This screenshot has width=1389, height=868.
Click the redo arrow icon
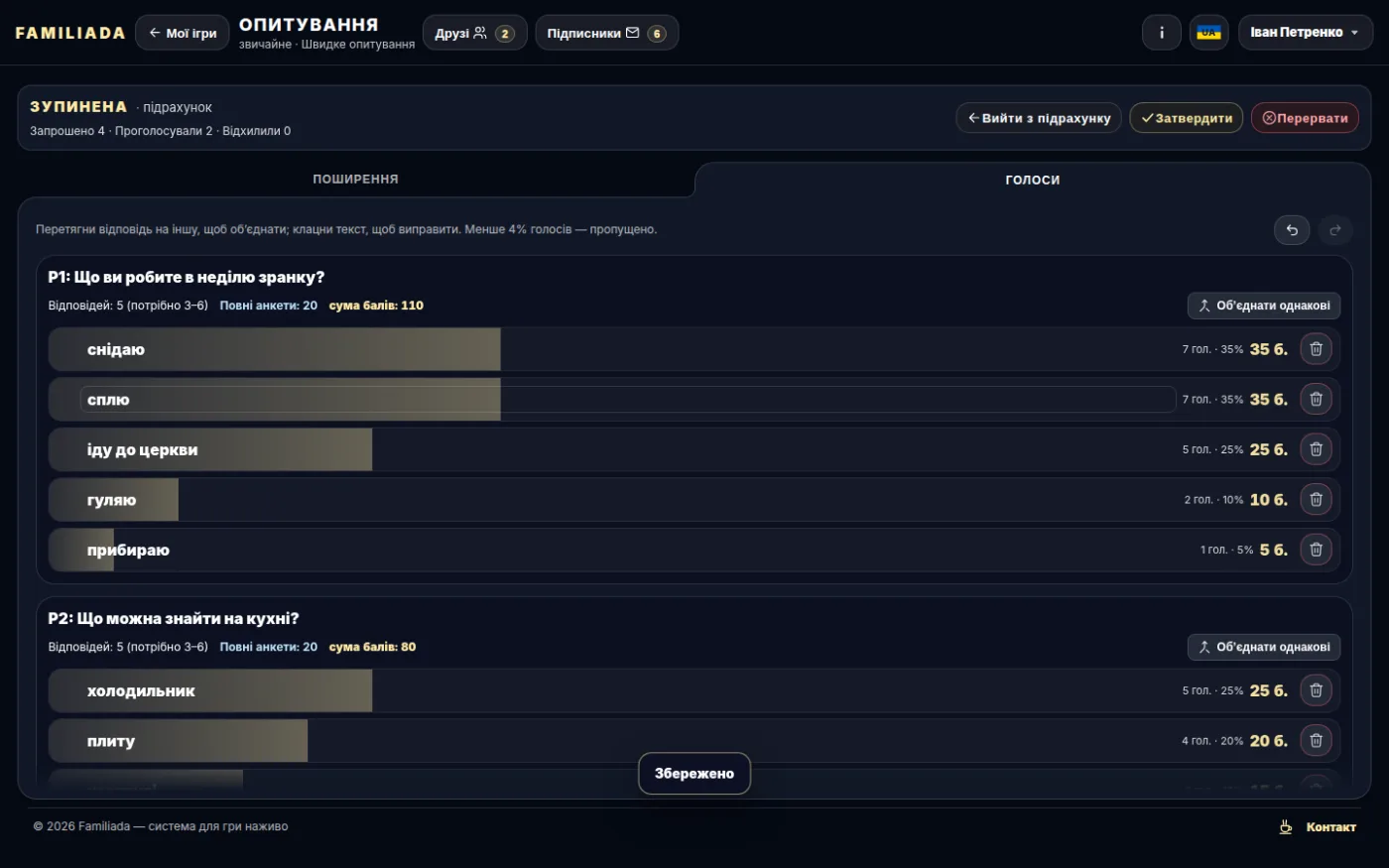(1335, 230)
